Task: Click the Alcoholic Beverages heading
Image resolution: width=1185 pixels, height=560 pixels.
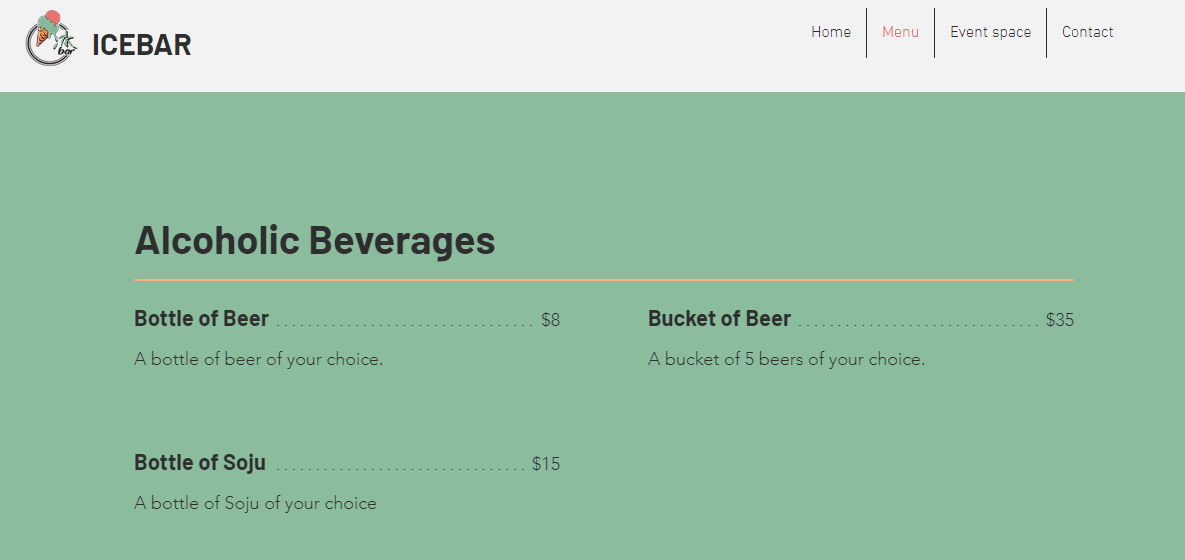Action: 314,240
